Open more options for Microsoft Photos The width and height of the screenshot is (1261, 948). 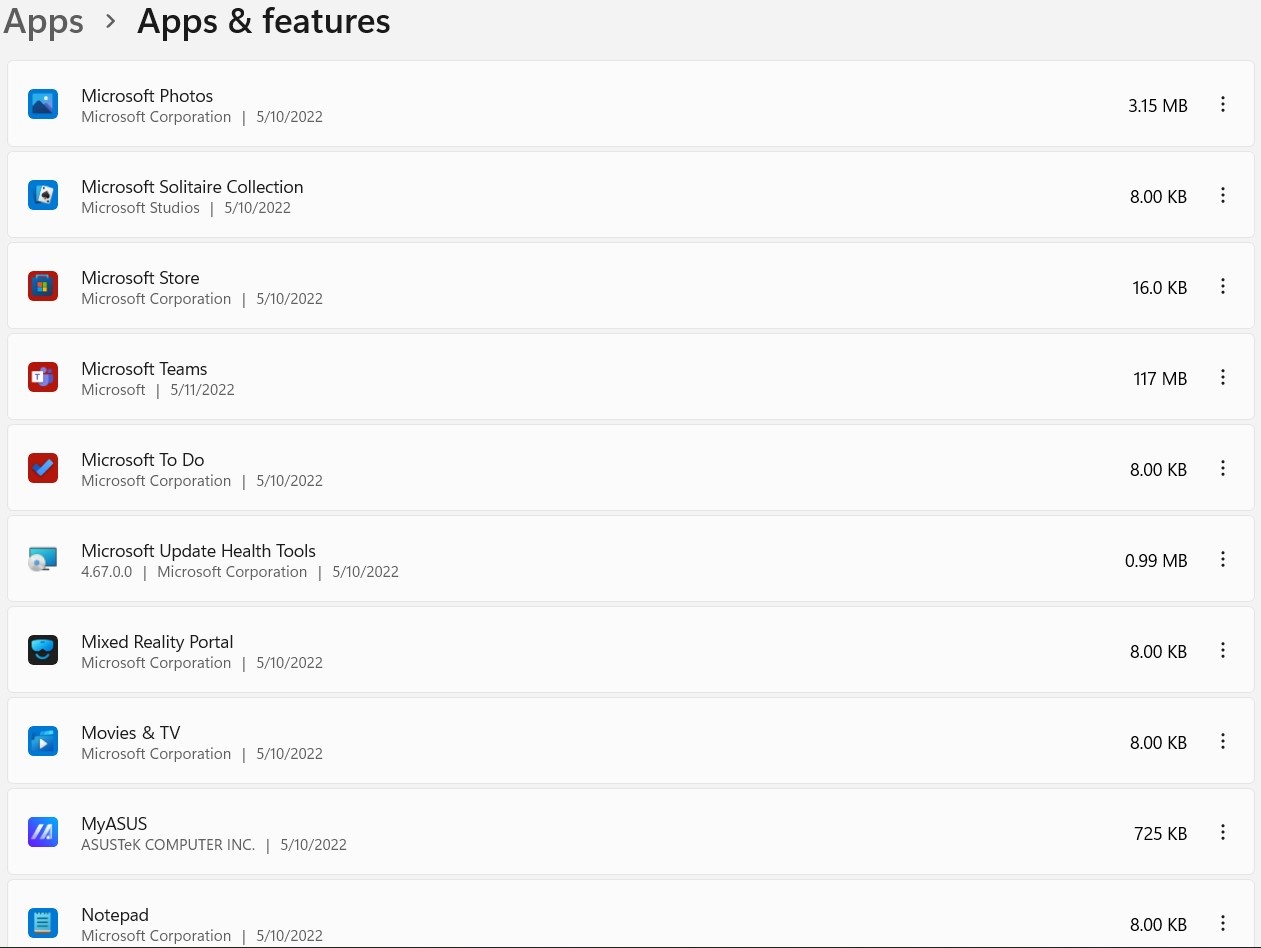pos(1222,104)
